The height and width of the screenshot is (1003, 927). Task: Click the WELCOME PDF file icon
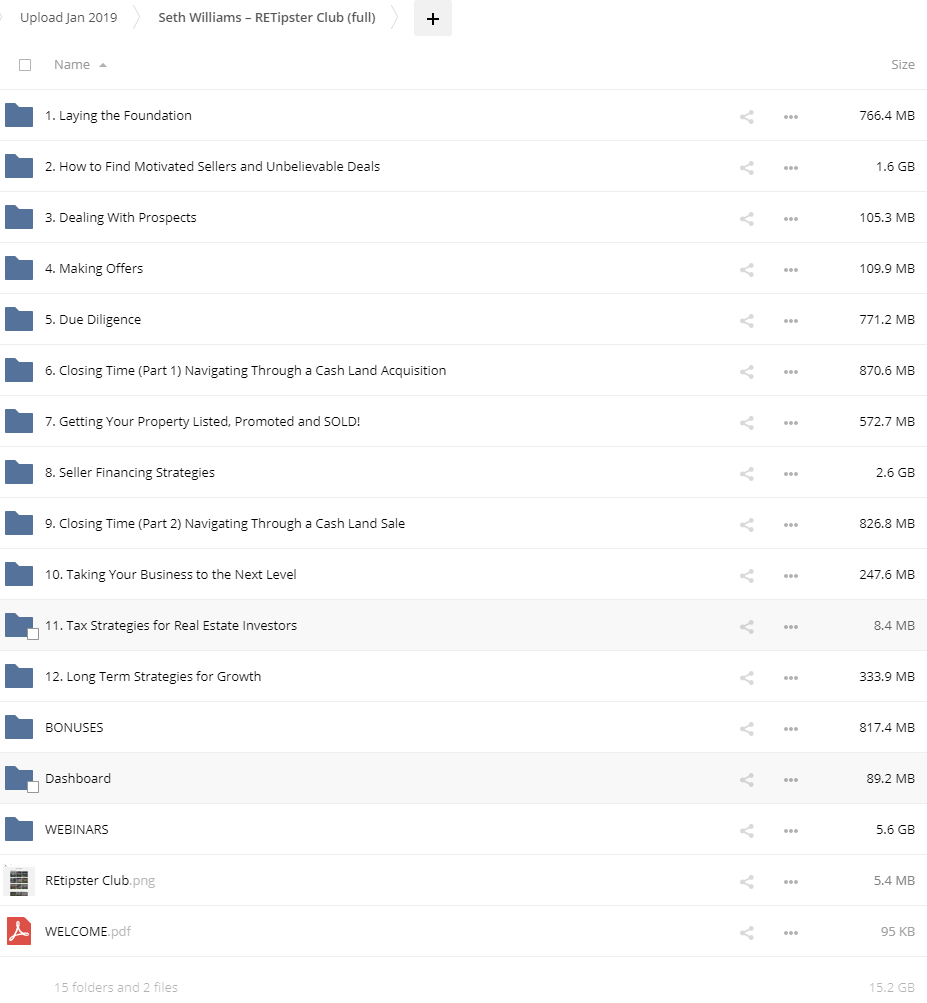(19, 931)
